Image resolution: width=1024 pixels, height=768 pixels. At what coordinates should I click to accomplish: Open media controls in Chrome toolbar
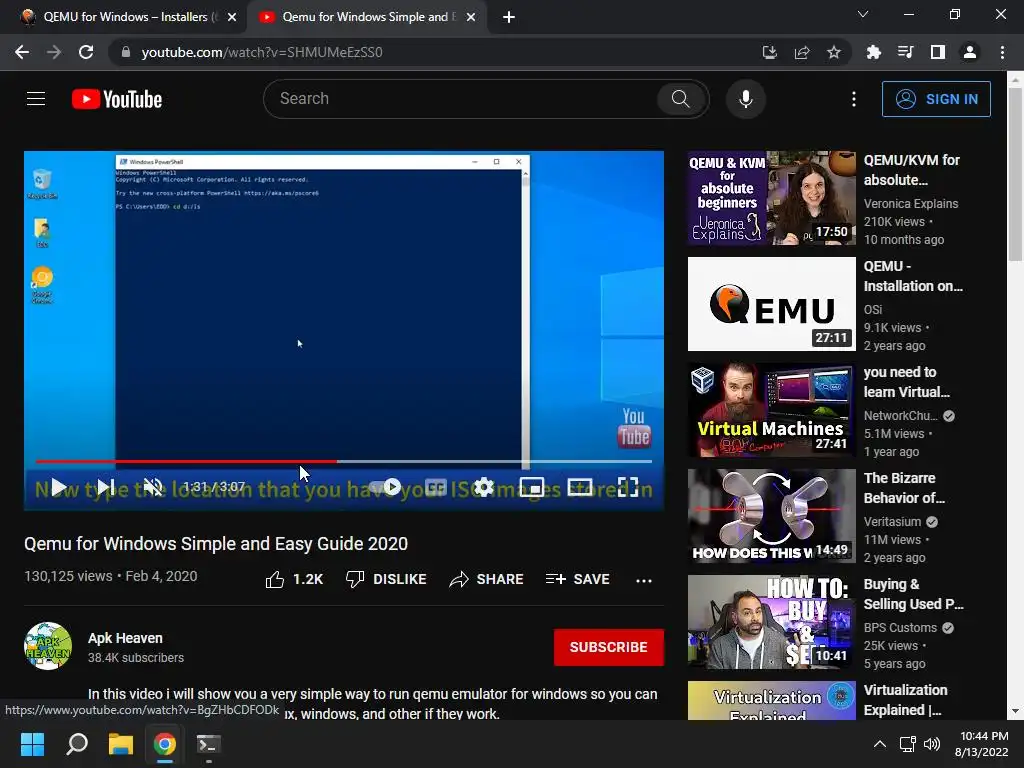905,52
